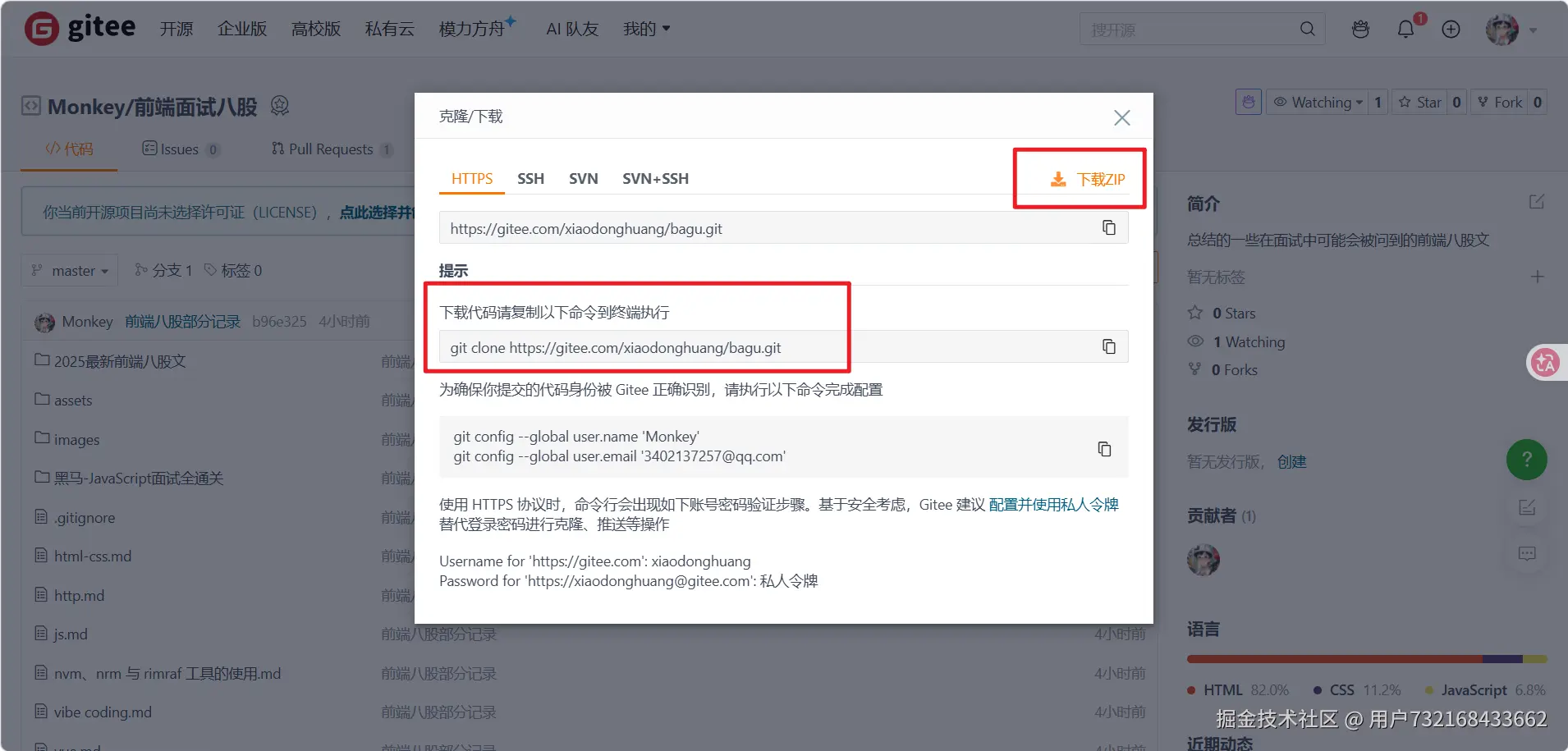Click the robot icon left of Watching
Image resolution: width=1568 pixels, height=751 pixels.
click(1248, 102)
